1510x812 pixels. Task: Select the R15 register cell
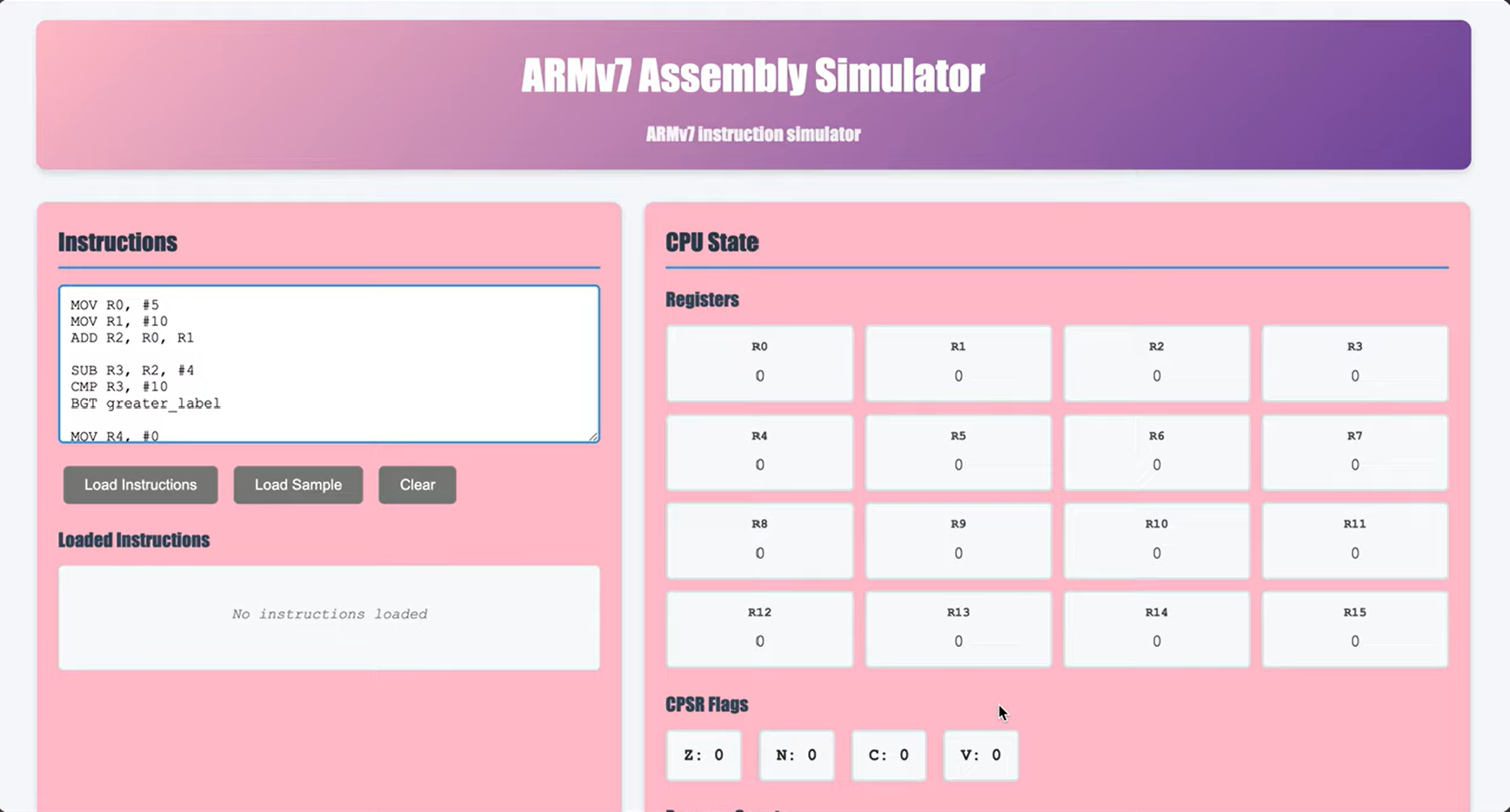click(x=1354, y=629)
